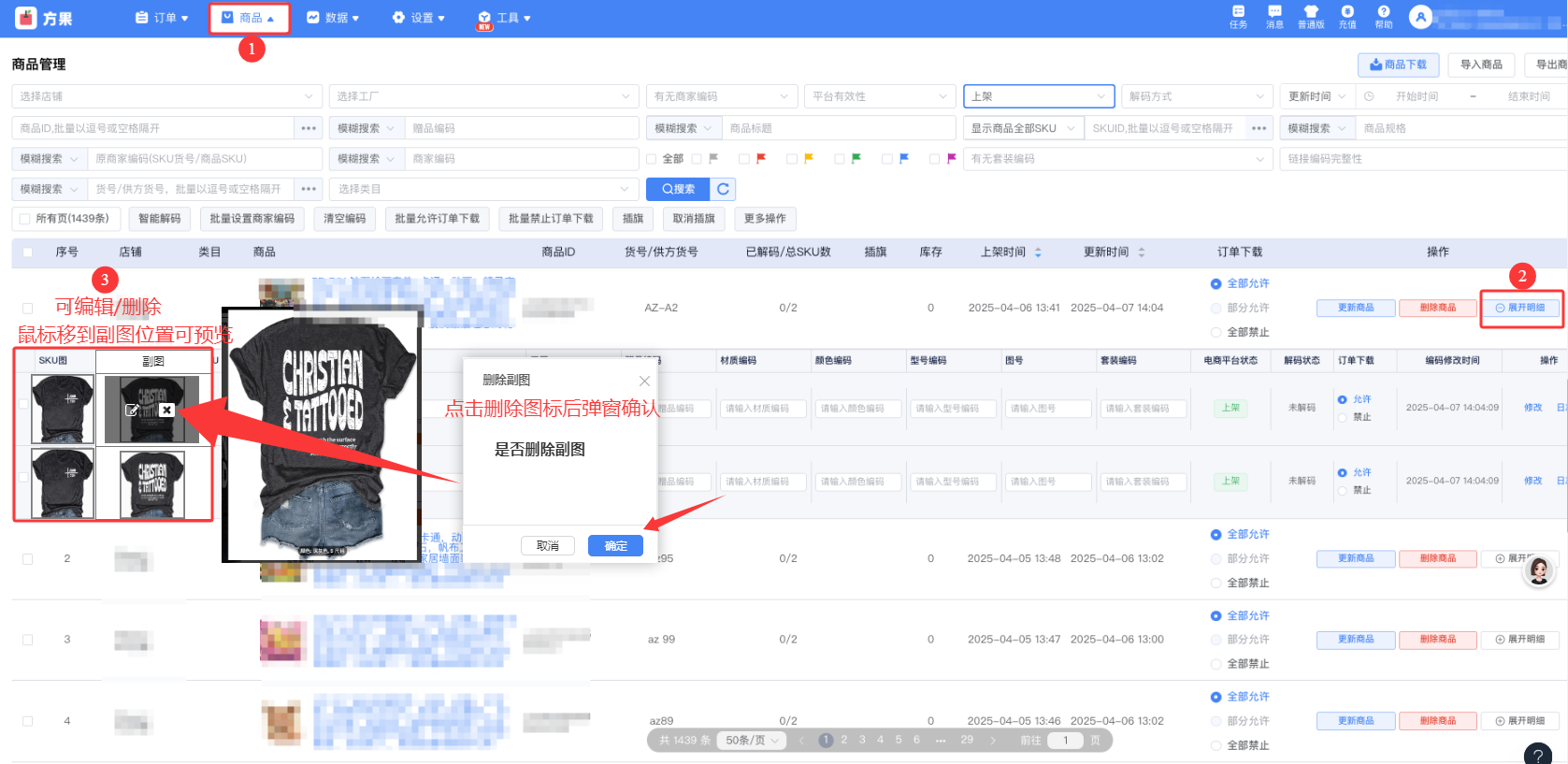The height and width of the screenshot is (764, 1568).
Task: Click the first row SKU图 thumbnail
Action: click(x=63, y=409)
